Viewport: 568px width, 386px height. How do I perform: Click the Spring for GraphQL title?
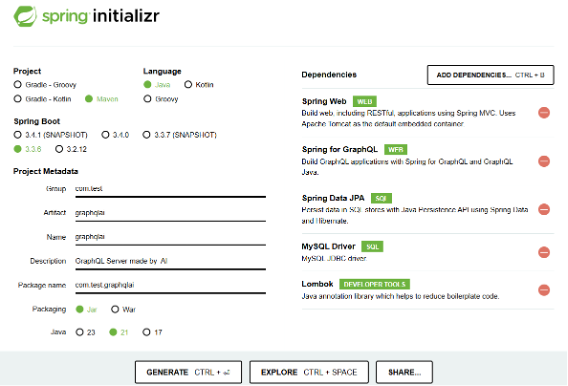(340, 150)
